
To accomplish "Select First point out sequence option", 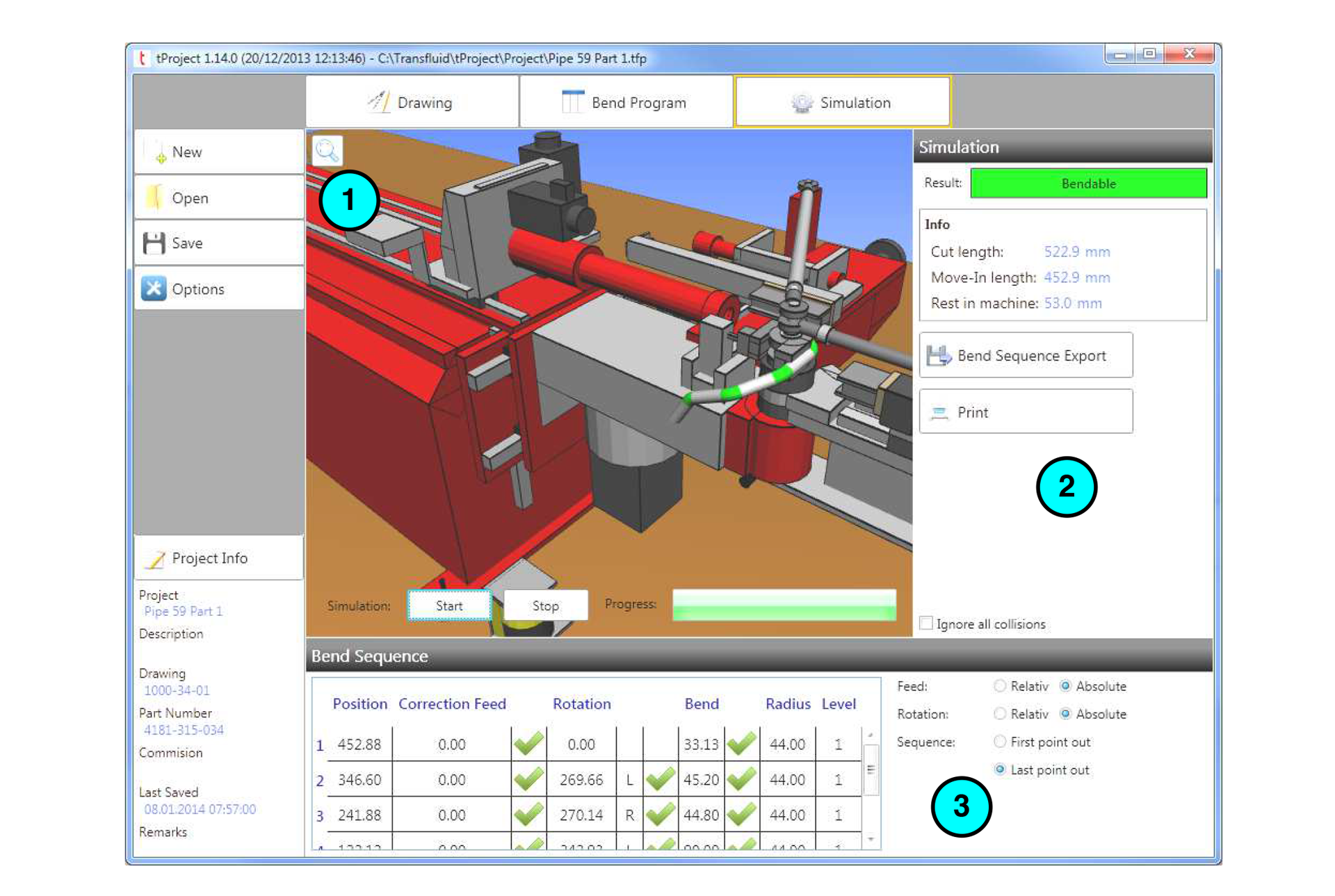I will click(x=1000, y=742).
